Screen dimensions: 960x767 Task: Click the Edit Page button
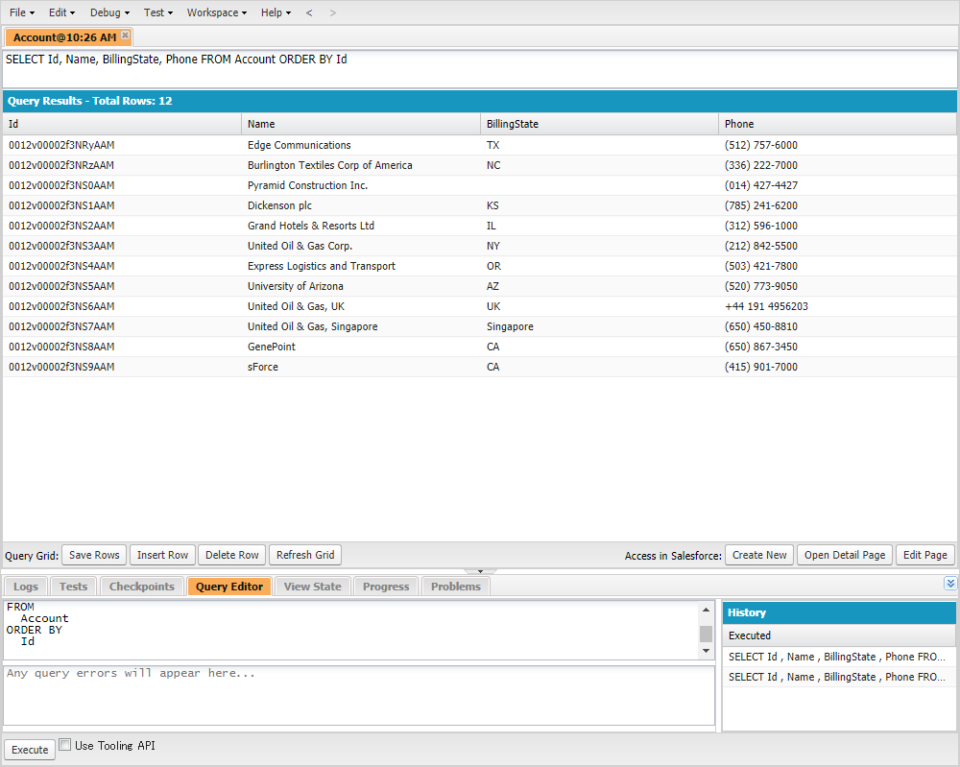click(x=925, y=555)
